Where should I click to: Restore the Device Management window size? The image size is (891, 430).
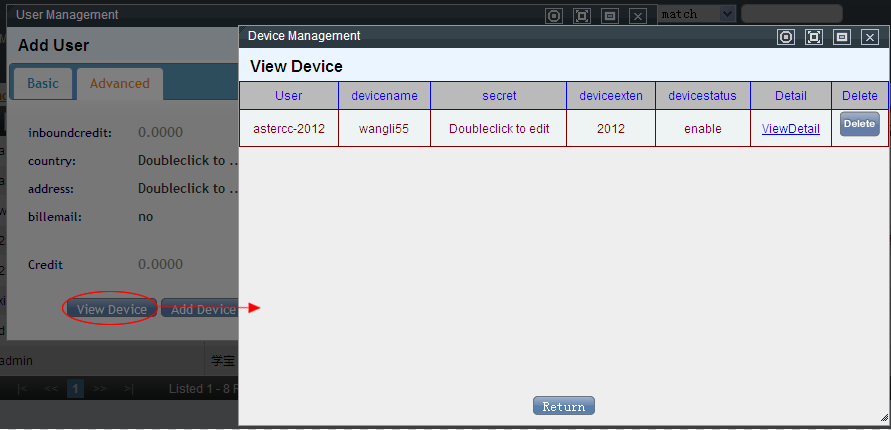click(x=842, y=37)
